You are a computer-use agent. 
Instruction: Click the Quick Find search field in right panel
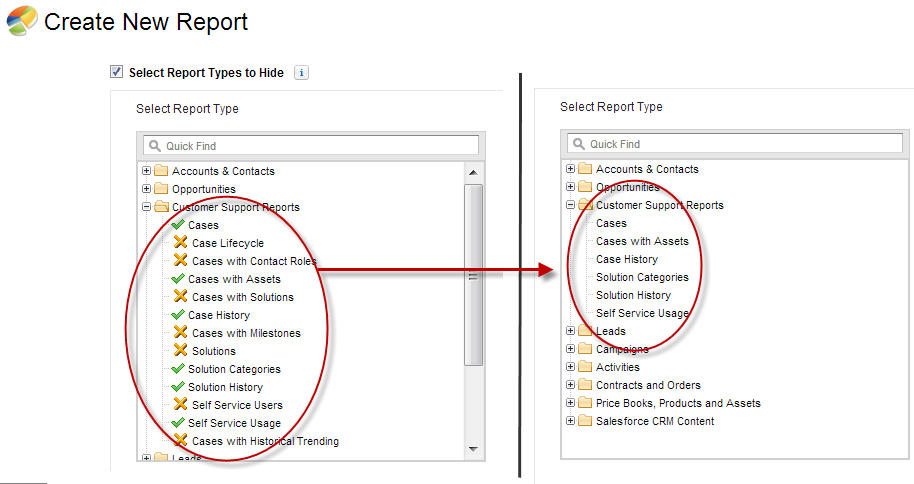coord(735,143)
